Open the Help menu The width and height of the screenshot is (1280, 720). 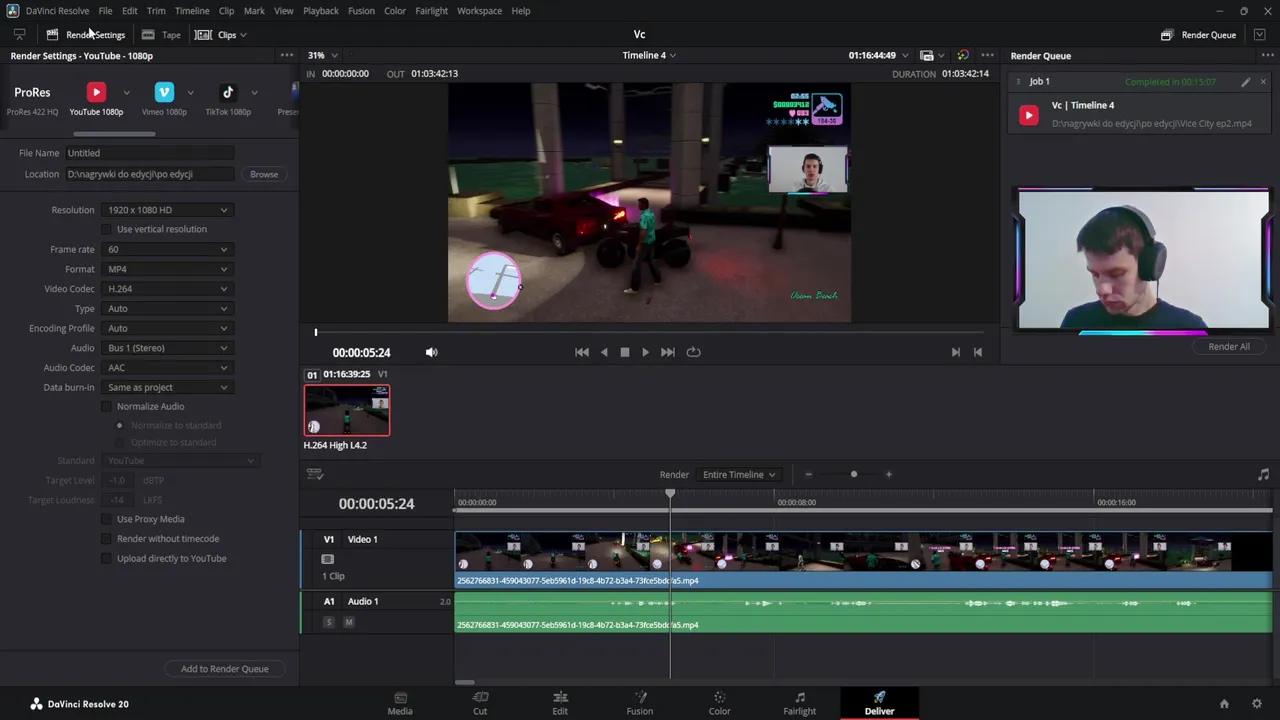(521, 11)
